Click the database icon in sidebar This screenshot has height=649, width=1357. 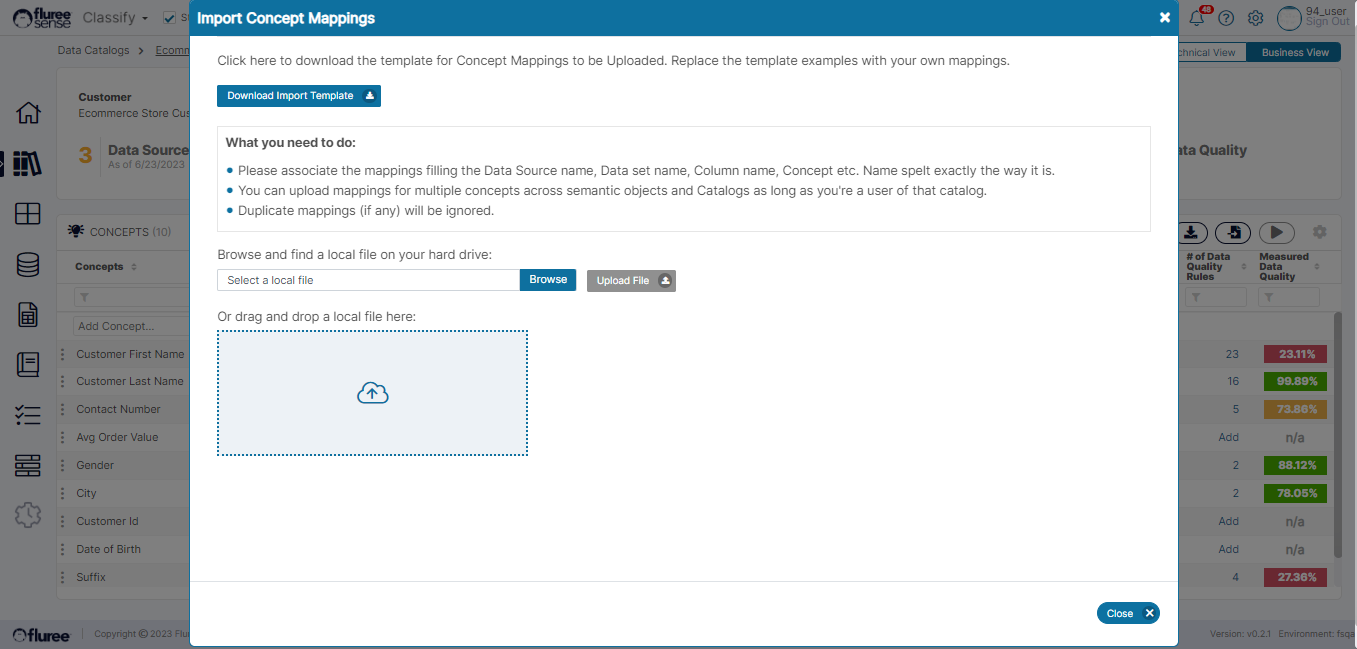[x=28, y=265]
